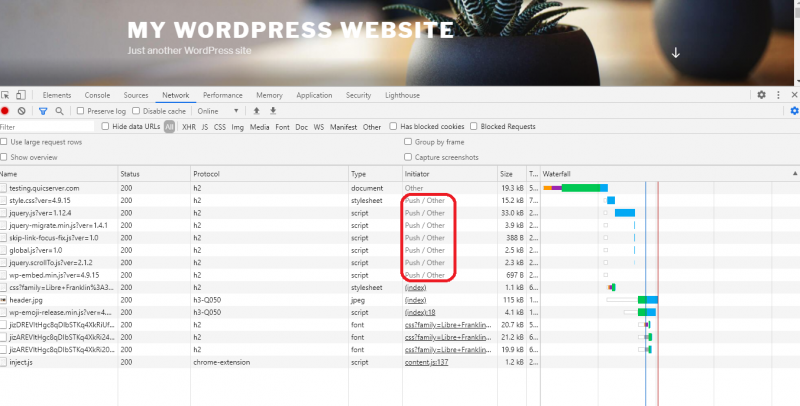Open the Security tab

click(x=358, y=95)
